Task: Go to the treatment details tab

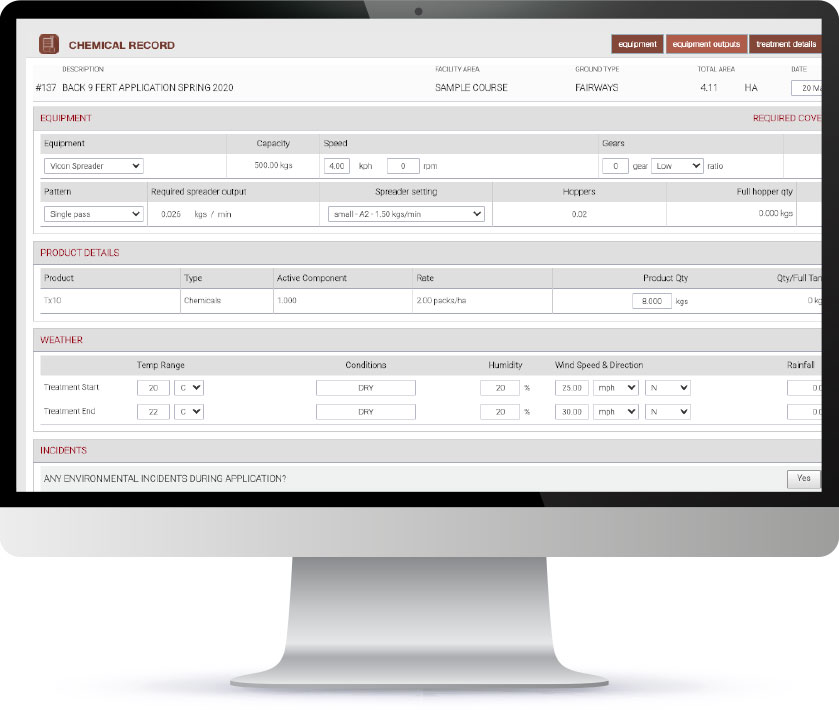Action: pyautogui.click(x=785, y=45)
